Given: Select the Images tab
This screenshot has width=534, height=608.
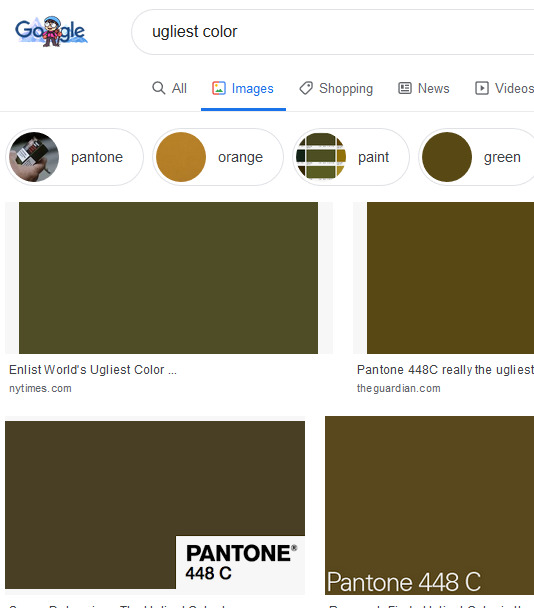Looking at the screenshot, I should [x=243, y=88].
